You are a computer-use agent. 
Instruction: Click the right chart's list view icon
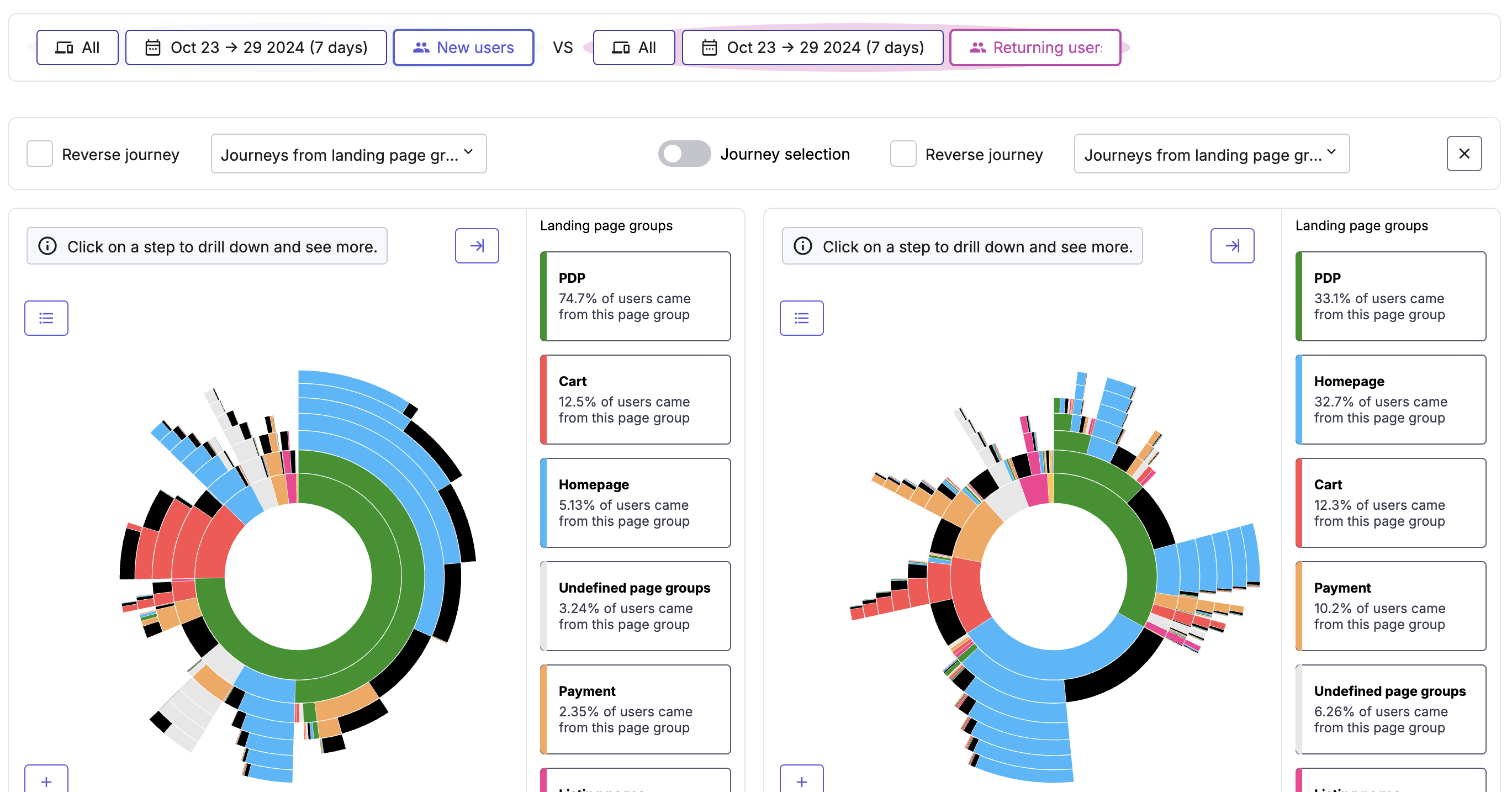pyautogui.click(x=802, y=318)
